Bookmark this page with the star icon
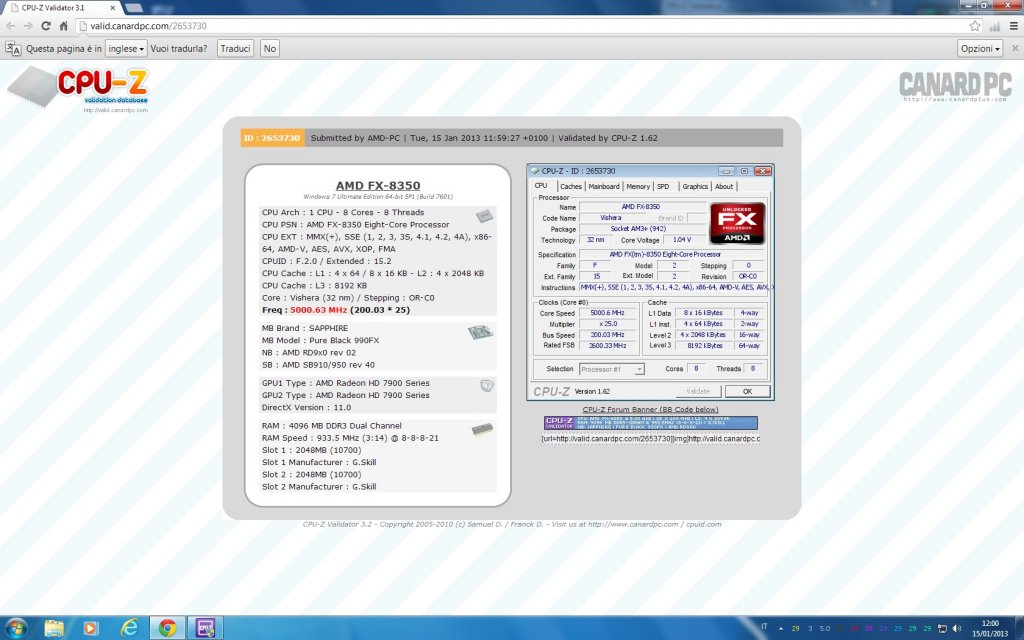1024x640 pixels. (975, 26)
